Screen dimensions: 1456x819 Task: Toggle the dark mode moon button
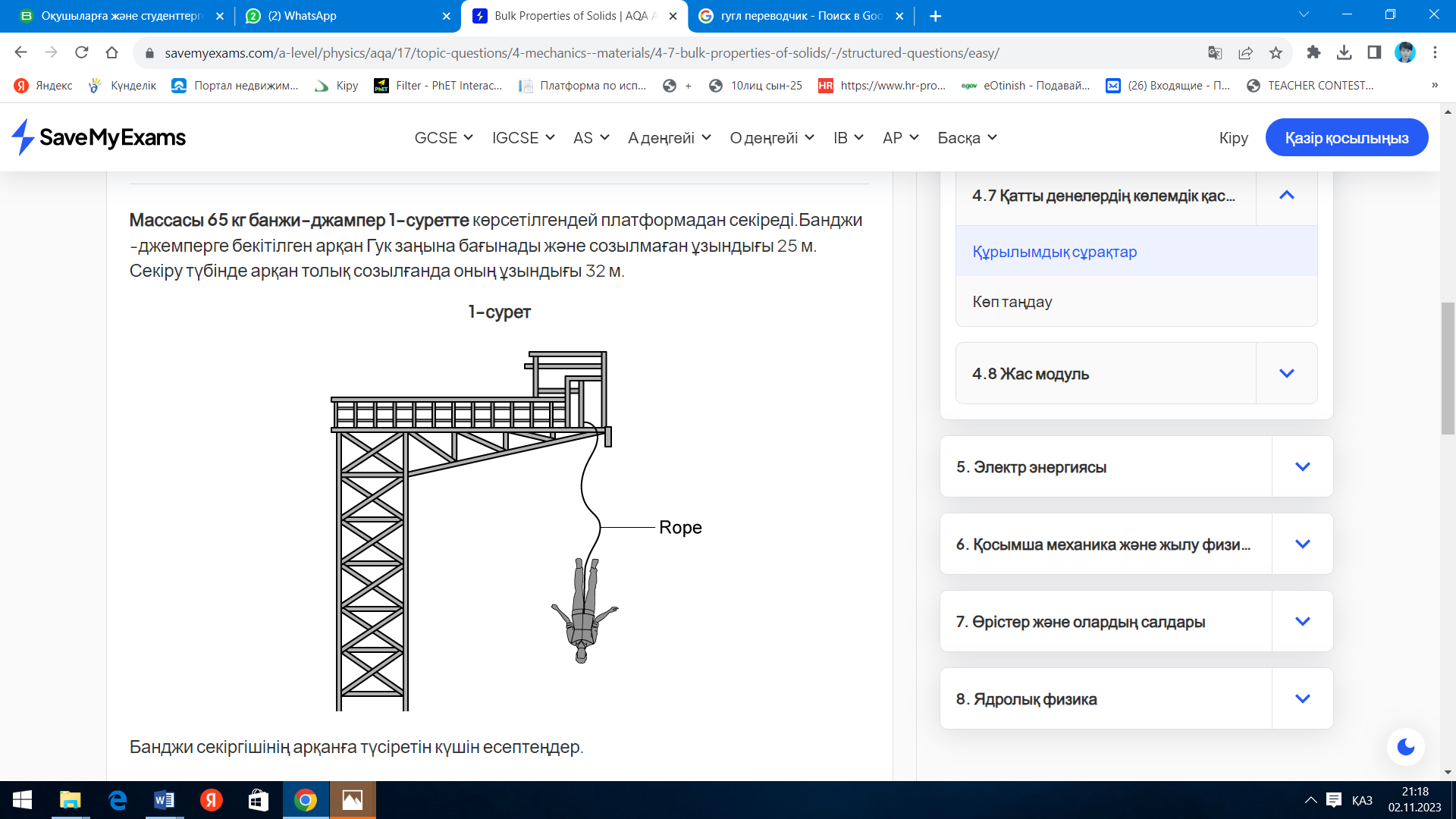coord(1405,747)
